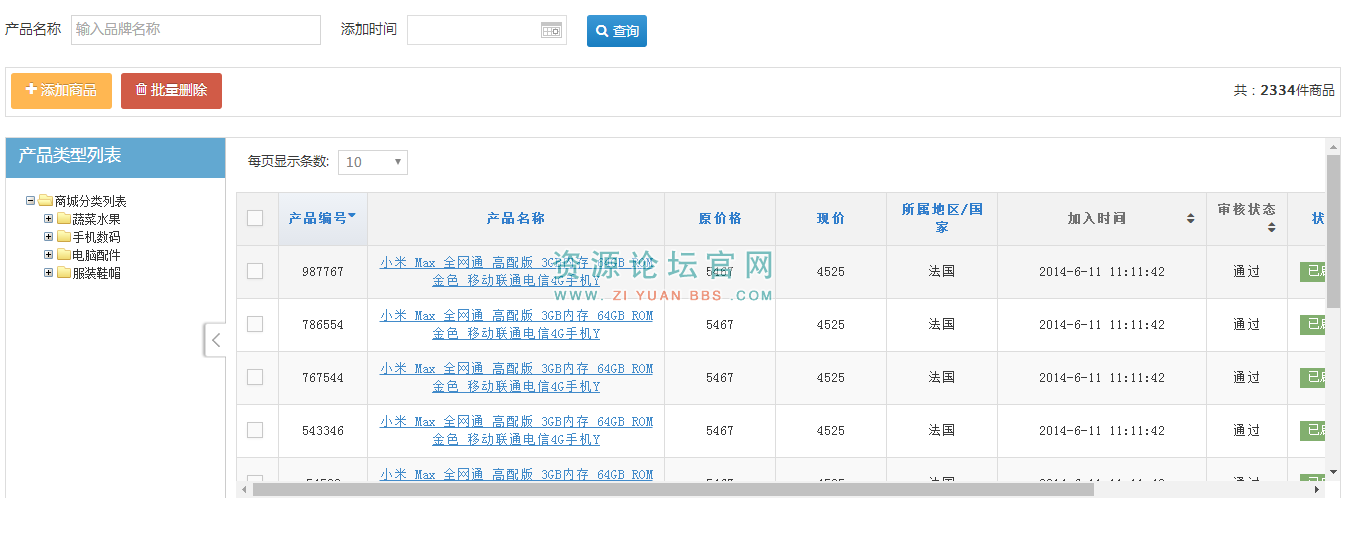Click the 添加商品 button
1355x550 pixels.
(61, 90)
